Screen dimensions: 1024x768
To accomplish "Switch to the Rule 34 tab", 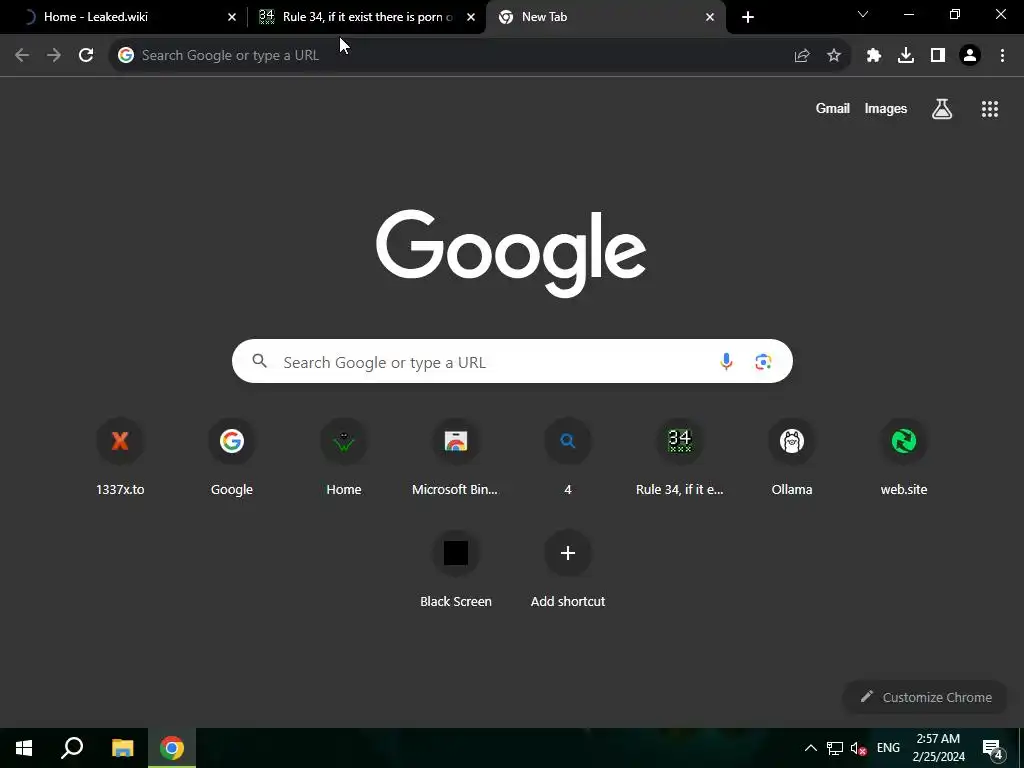I will point(366,17).
